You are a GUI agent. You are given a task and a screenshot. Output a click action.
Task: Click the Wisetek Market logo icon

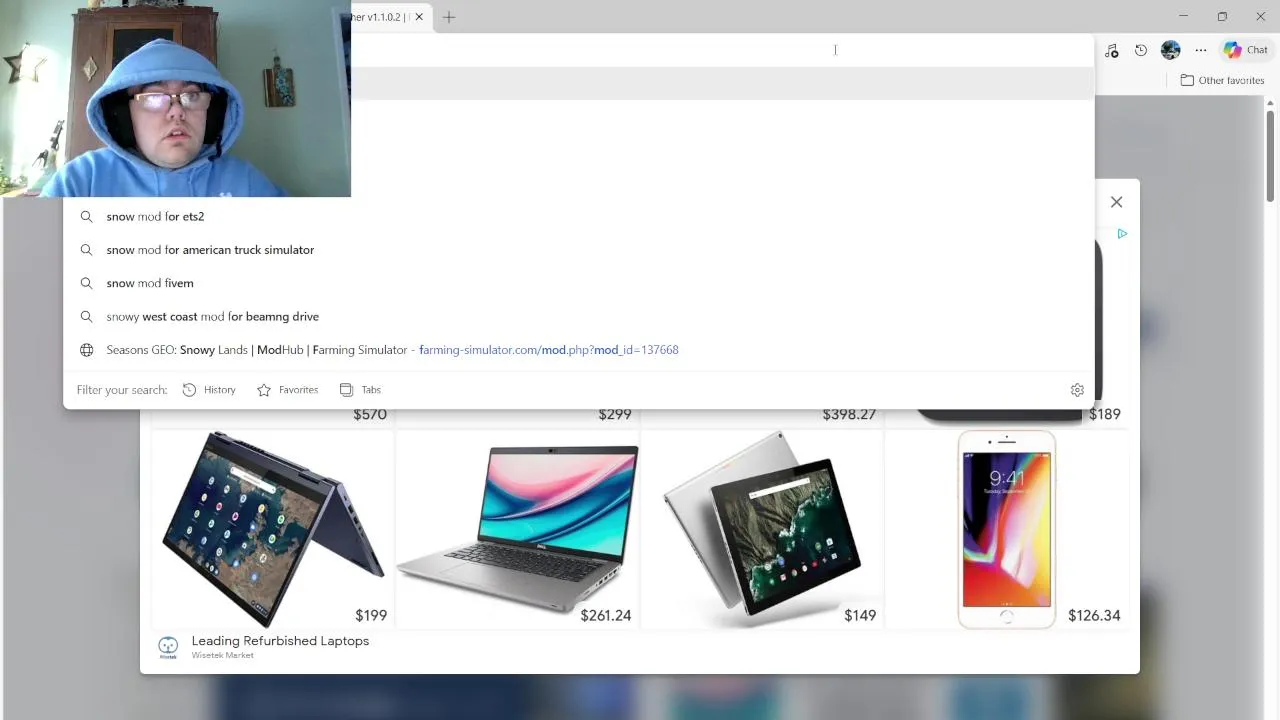point(168,647)
